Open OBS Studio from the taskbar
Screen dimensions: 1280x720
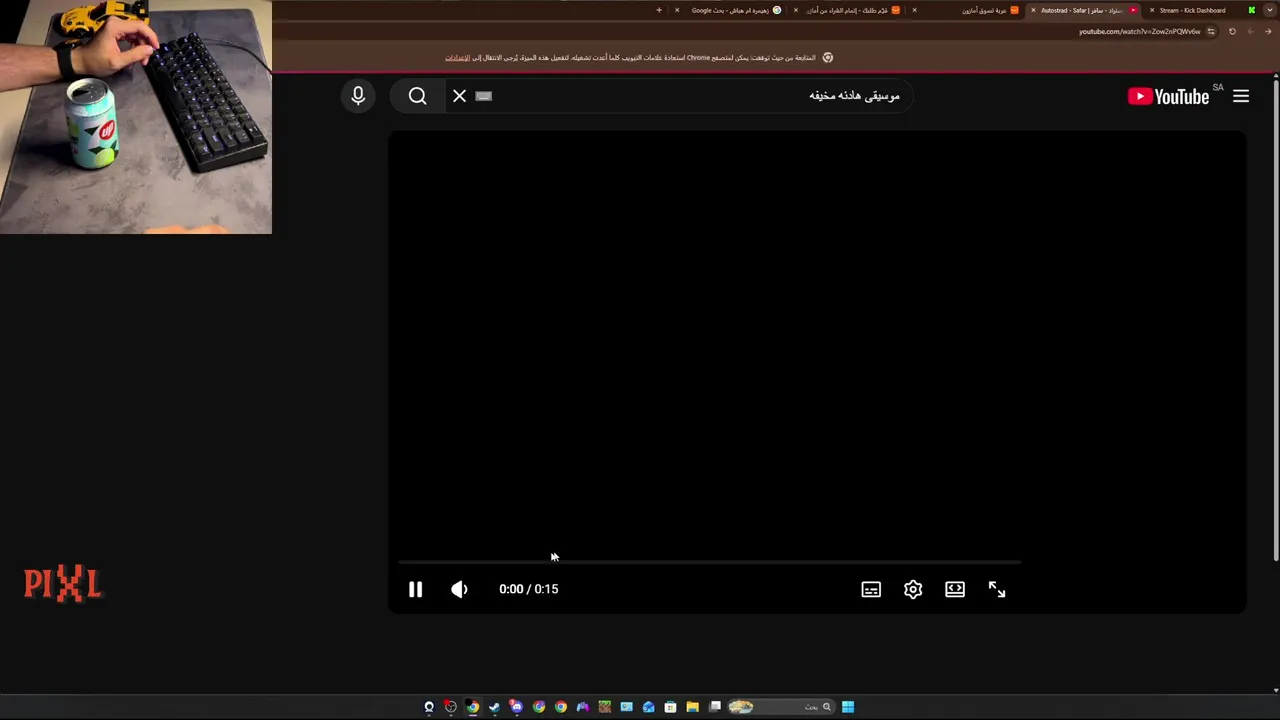pyautogui.click(x=450, y=707)
